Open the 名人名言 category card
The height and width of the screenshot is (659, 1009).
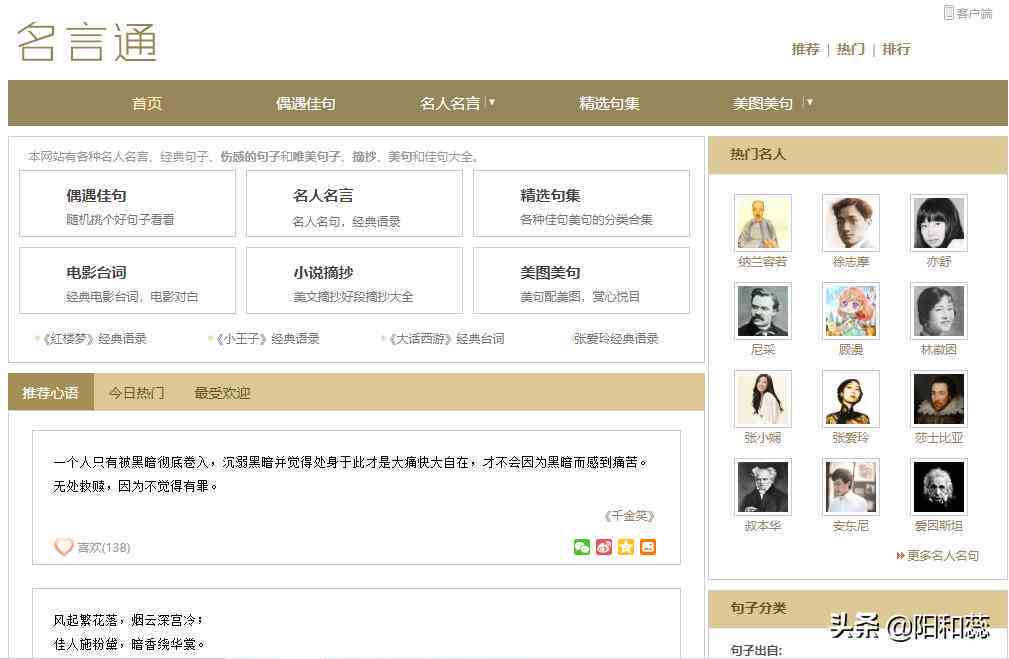coord(355,203)
